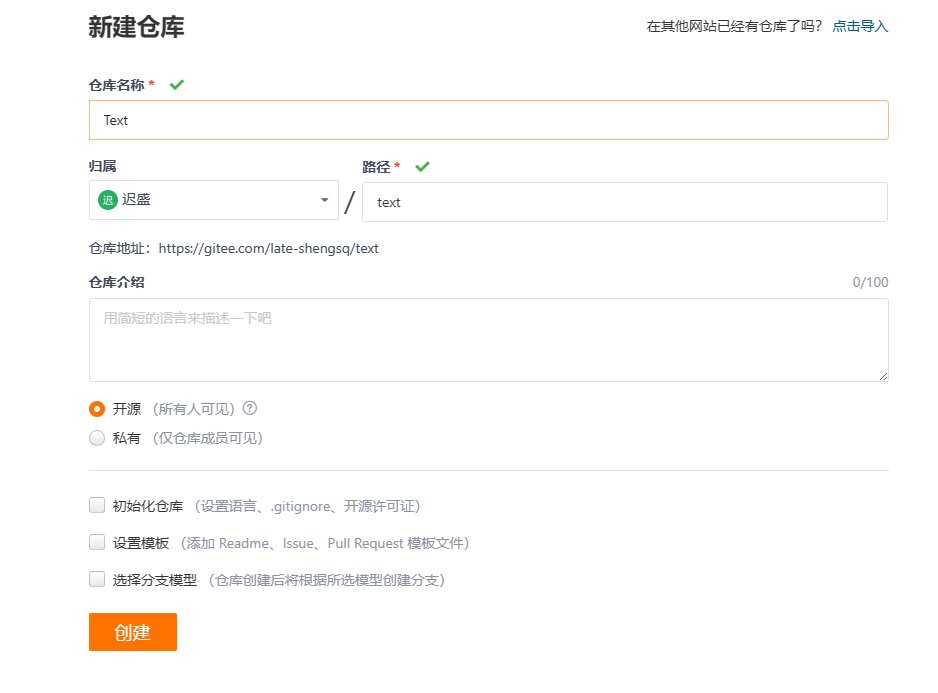Click the green checkmark beside 路径

pyautogui.click(x=422, y=167)
